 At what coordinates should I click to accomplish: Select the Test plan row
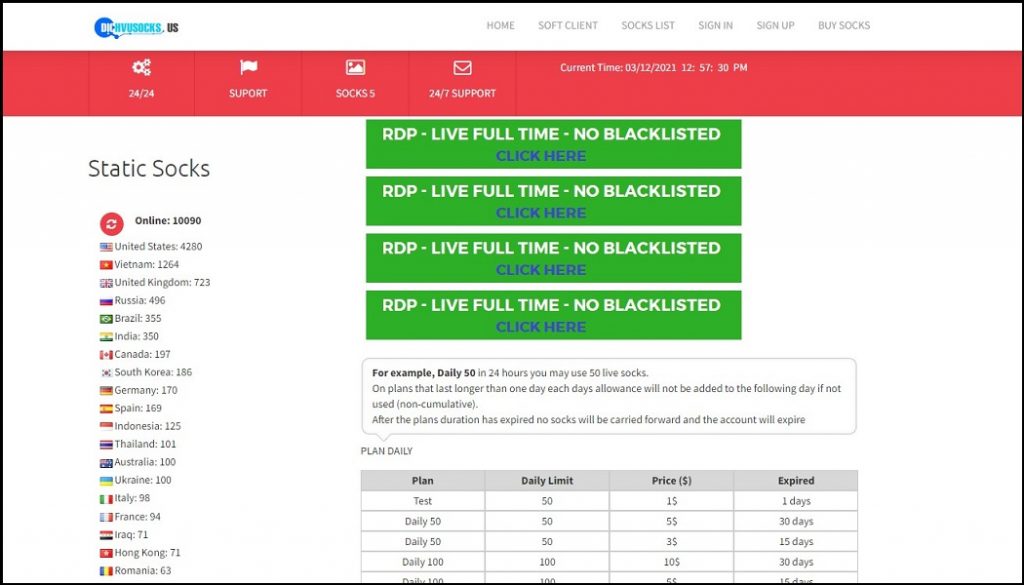point(421,500)
